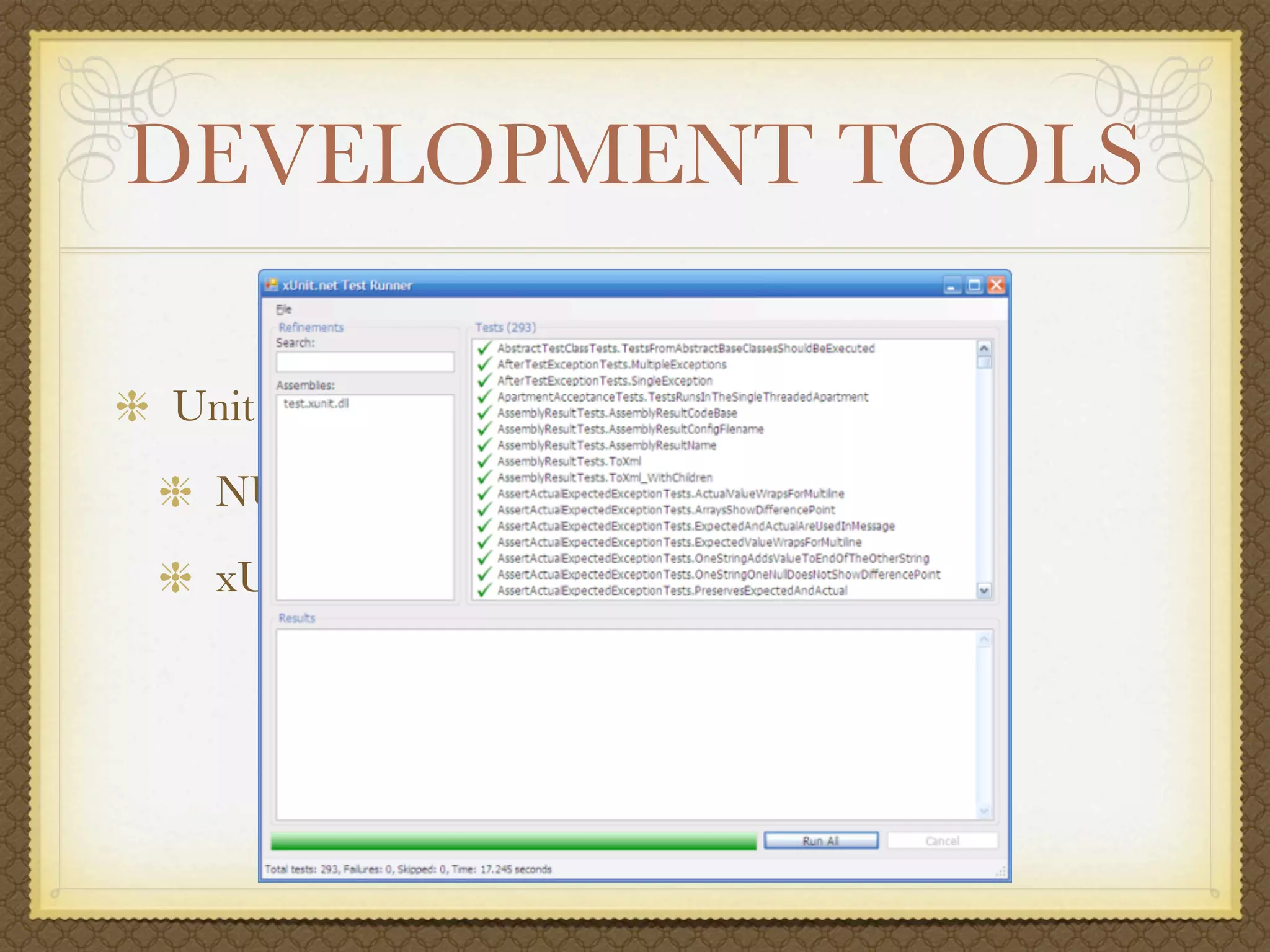Viewport: 1270px width, 952px height.
Task: Click green checkmark beside AssemblyResultConfigFilename test
Action: [x=484, y=428]
